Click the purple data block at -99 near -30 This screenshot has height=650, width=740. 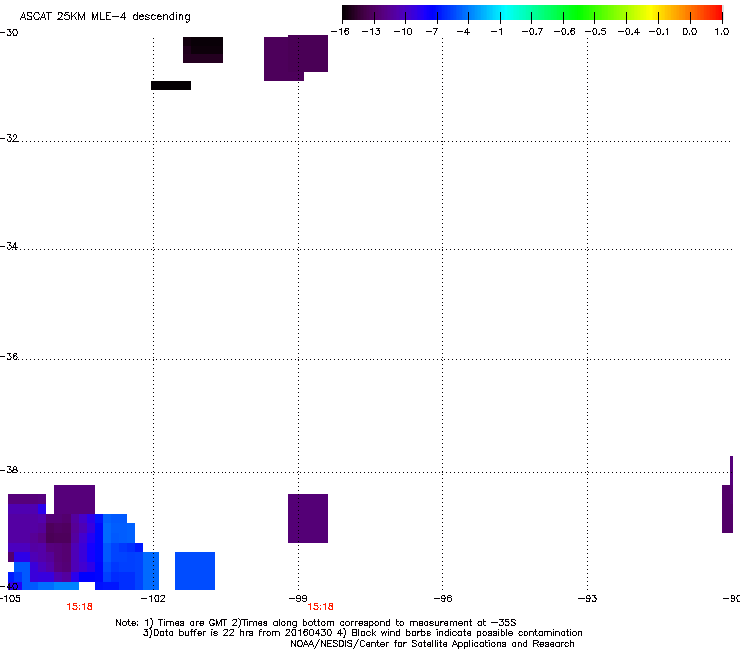(295, 58)
